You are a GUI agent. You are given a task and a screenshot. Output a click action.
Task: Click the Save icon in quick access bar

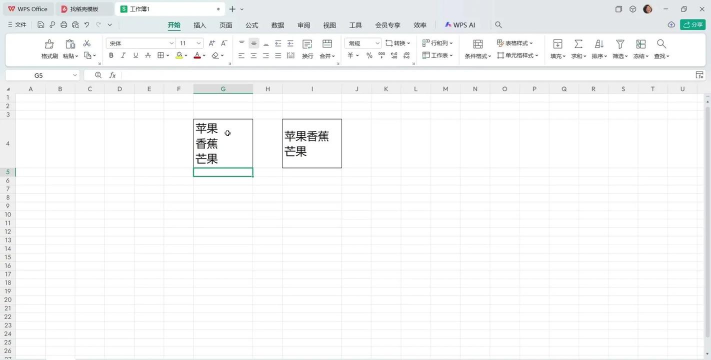click(41, 25)
